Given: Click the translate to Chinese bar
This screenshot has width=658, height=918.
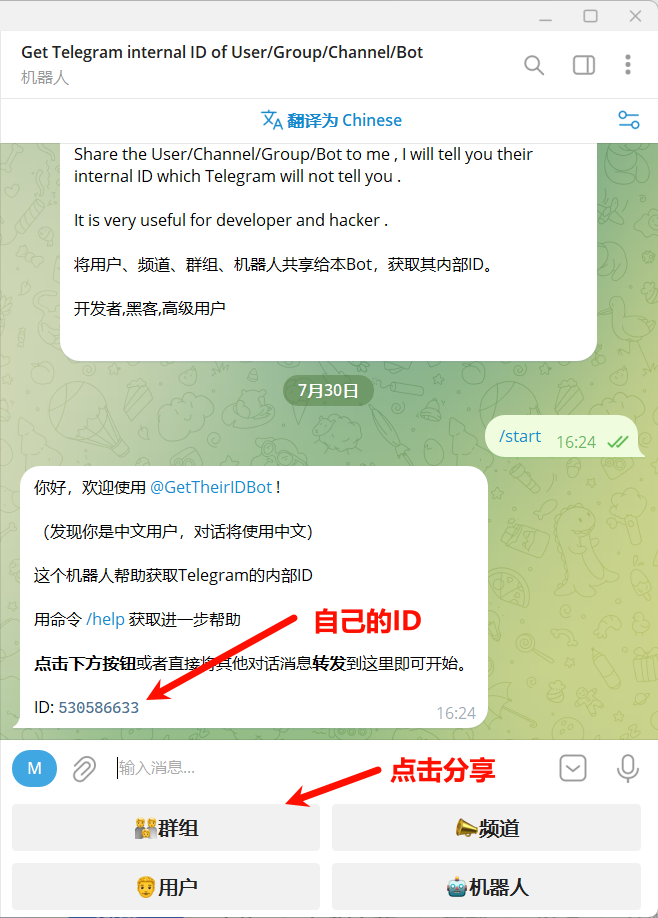Looking at the screenshot, I should [331, 121].
